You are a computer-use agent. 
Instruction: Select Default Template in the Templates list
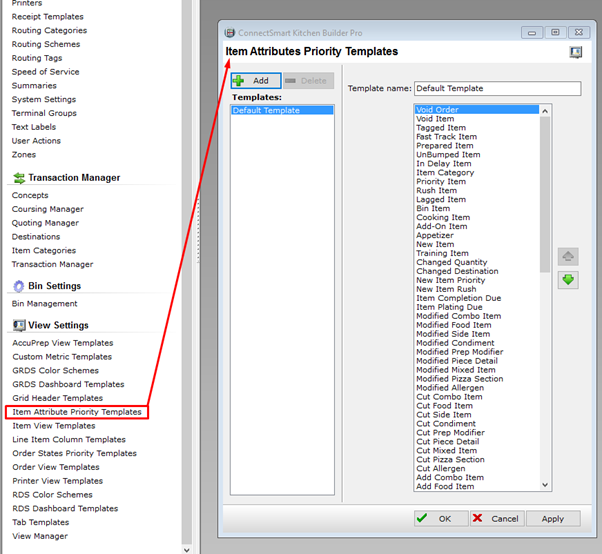(x=266, y=111)
